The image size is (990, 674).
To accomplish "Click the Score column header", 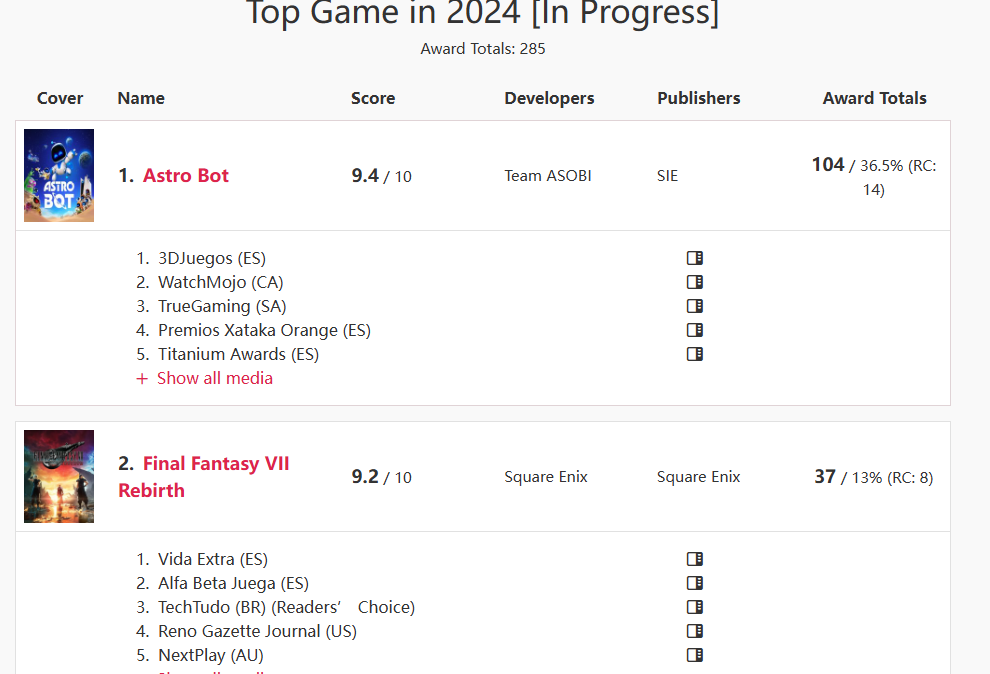I will pyautogui.click(x=373, y=98).
